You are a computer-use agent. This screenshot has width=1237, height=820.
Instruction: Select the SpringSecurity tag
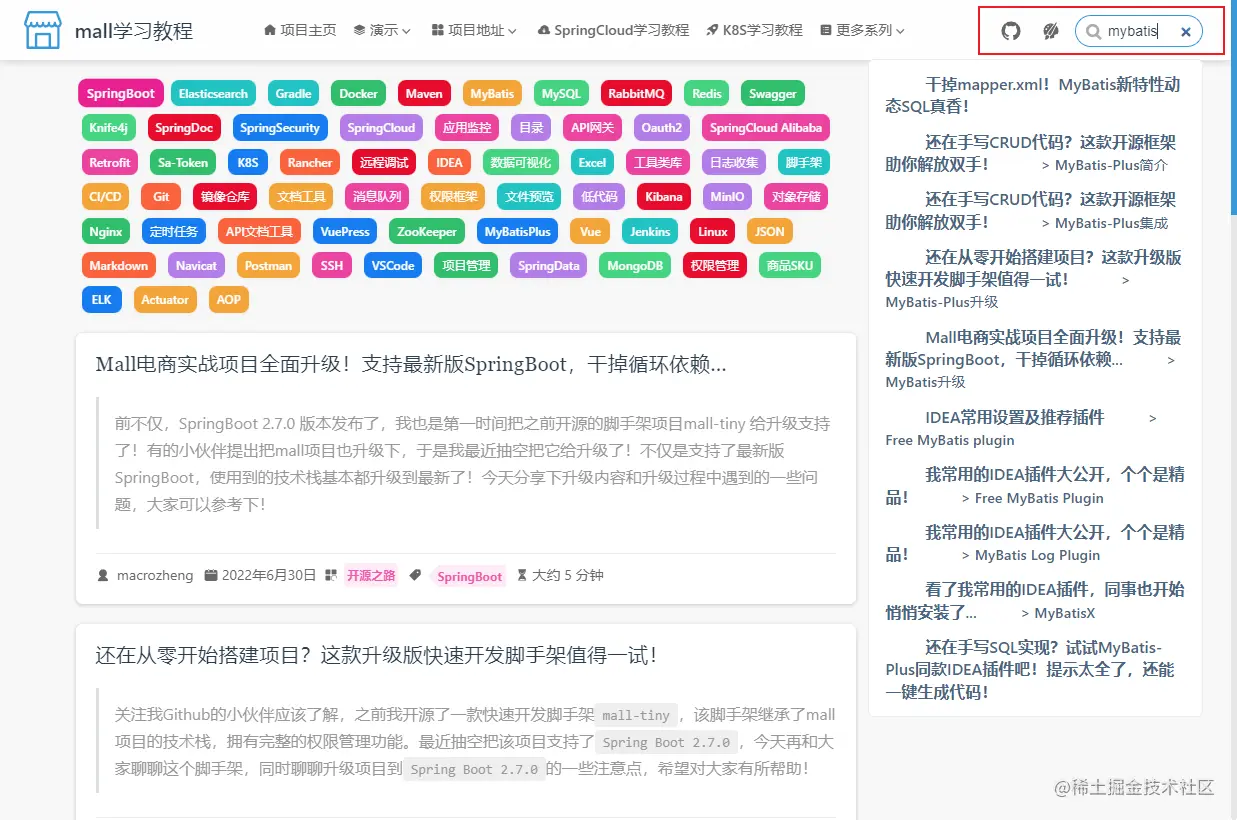coord(280,128)
